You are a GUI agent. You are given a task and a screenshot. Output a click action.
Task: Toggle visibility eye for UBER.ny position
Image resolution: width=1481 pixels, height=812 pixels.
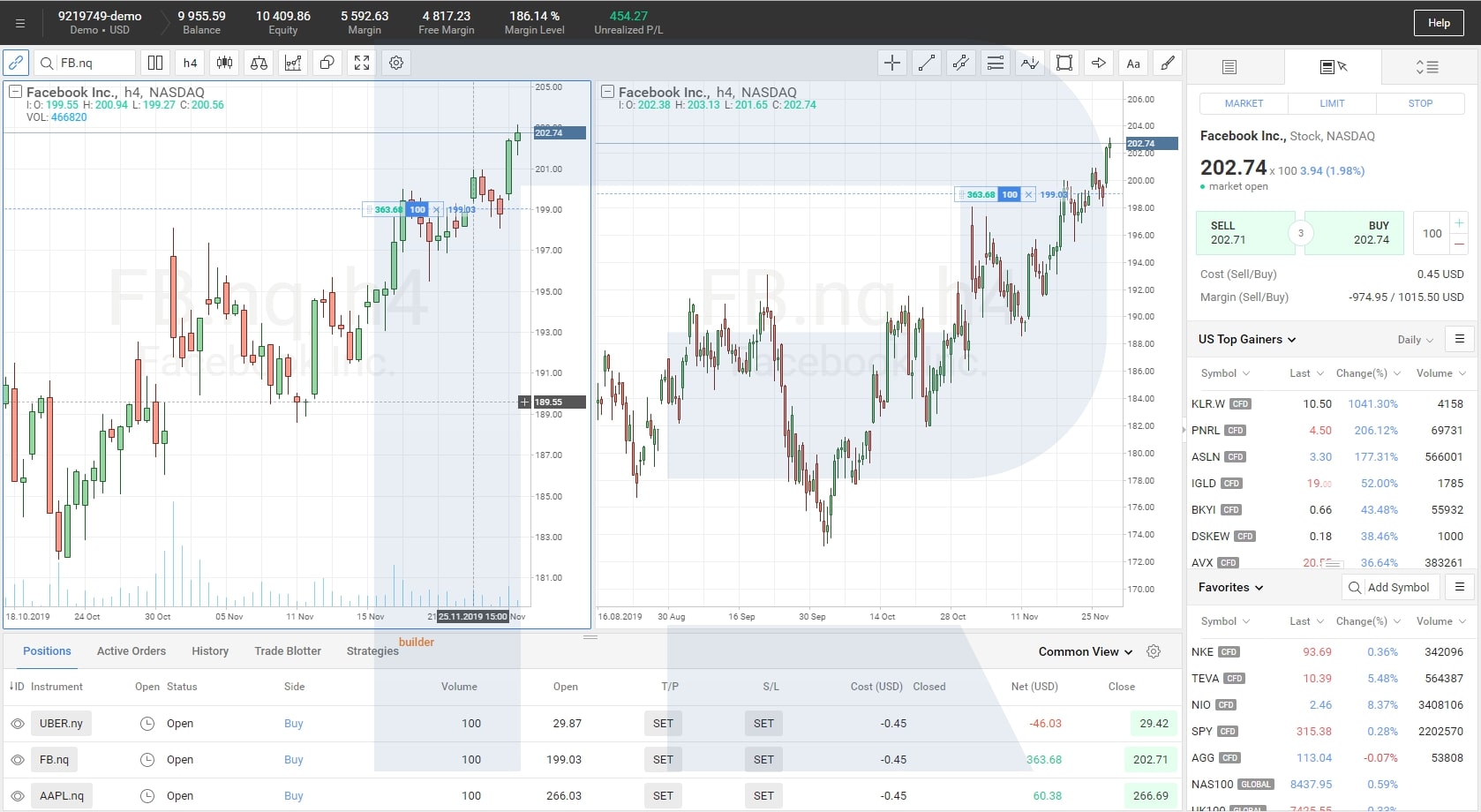[18, 724]
